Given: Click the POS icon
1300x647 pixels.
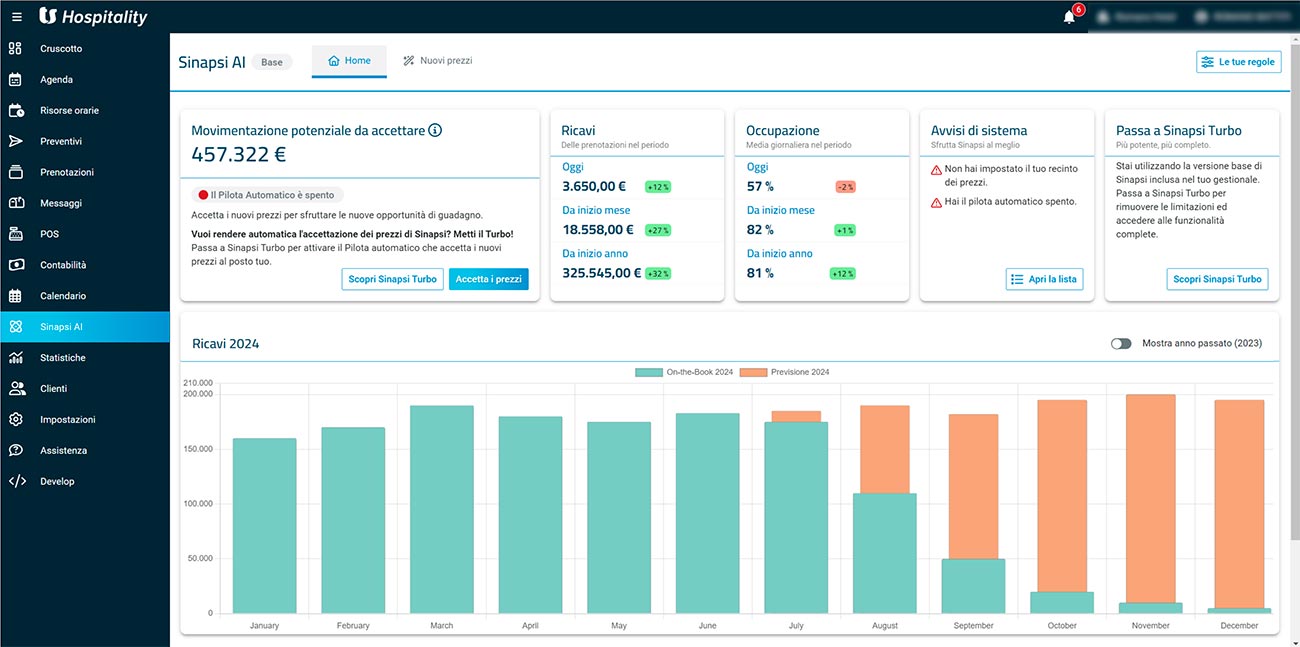Looking at the screenshot, I should click(x=15, y=234).
